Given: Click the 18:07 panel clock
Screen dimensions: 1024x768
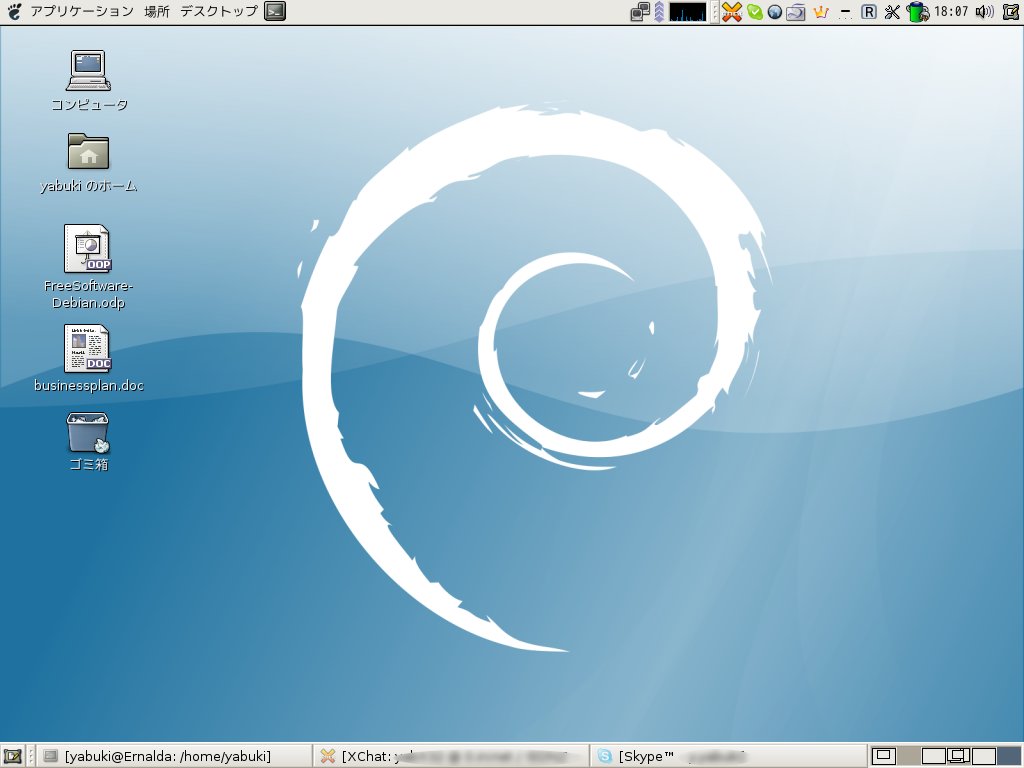Looking at the screenshot, I should [x=951, y=12].
